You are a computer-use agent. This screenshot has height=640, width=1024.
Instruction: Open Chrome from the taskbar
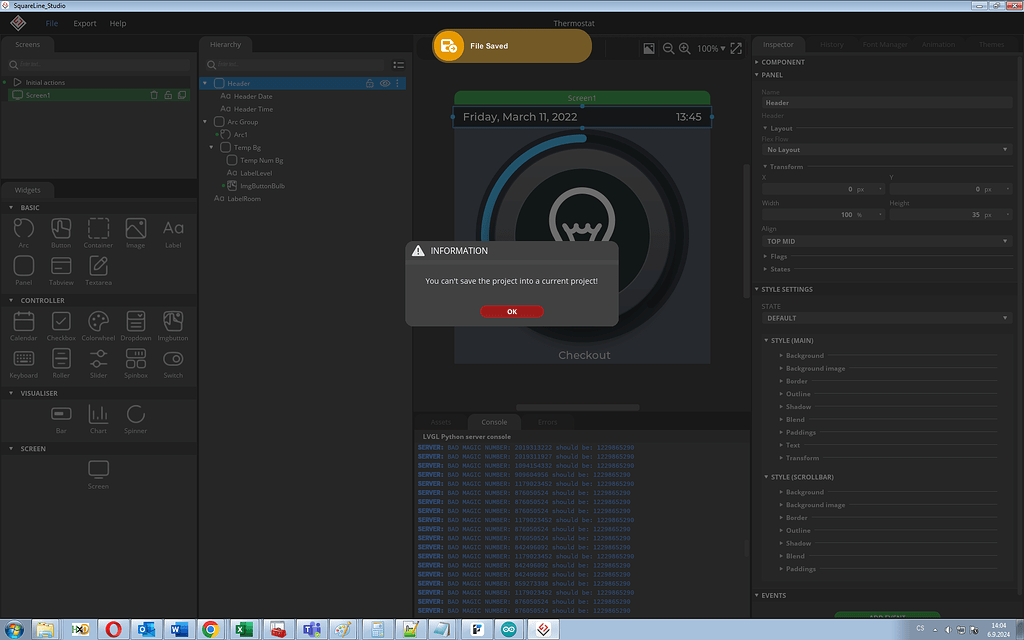(210, 629)
